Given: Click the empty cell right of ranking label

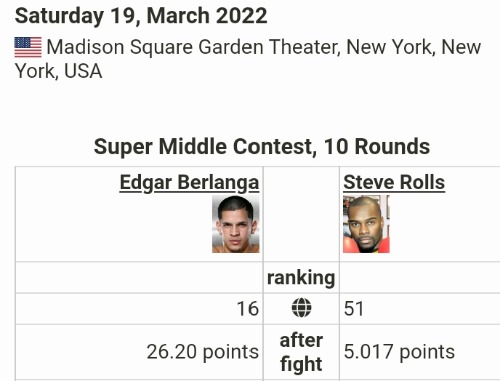Looking at the screenshot, I should point(420,277).
